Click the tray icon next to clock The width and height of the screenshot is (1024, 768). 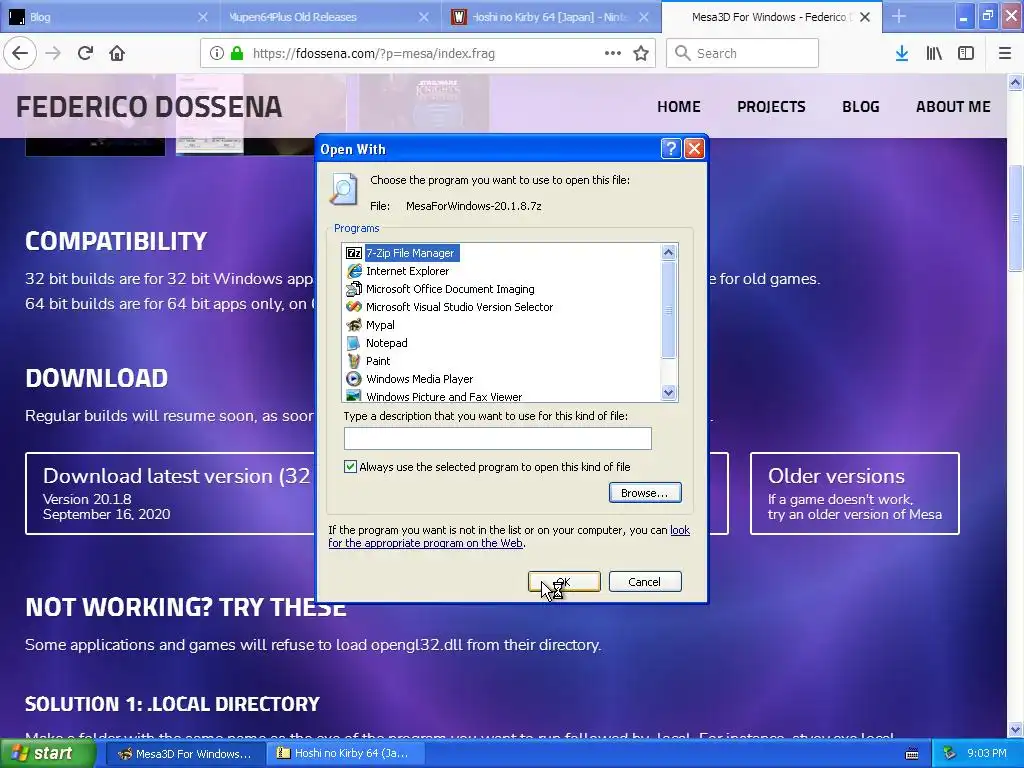point(950,753)
